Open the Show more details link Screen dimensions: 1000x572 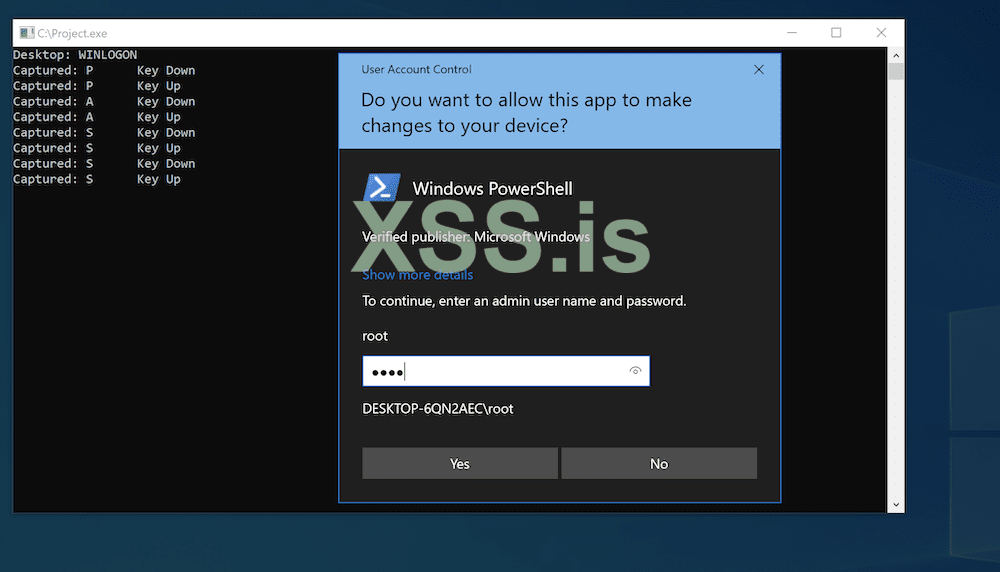418,275
